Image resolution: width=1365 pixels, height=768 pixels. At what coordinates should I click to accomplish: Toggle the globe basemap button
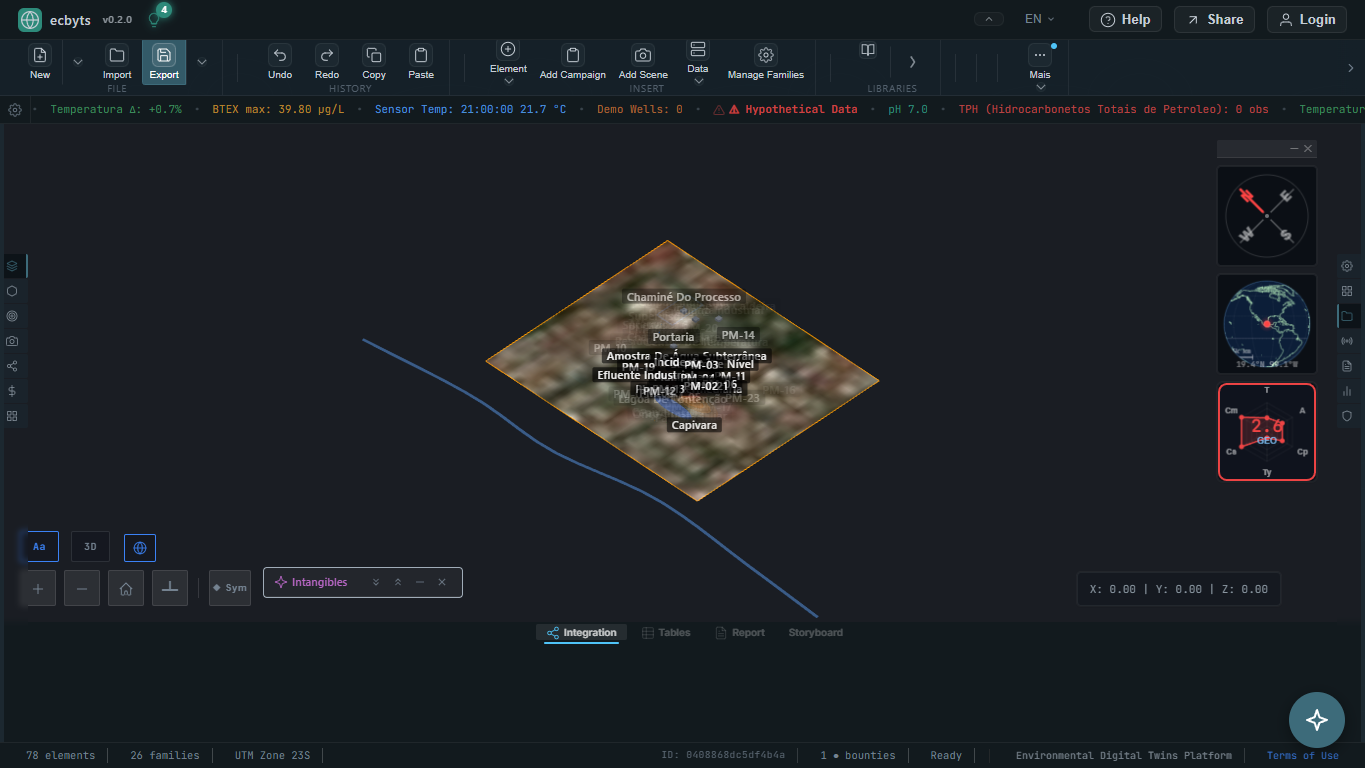140,548
